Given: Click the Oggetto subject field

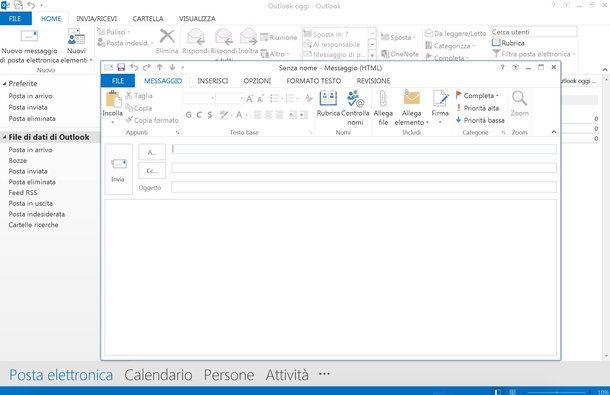Looking at the screenshot, I should click(x=364, y=187).
